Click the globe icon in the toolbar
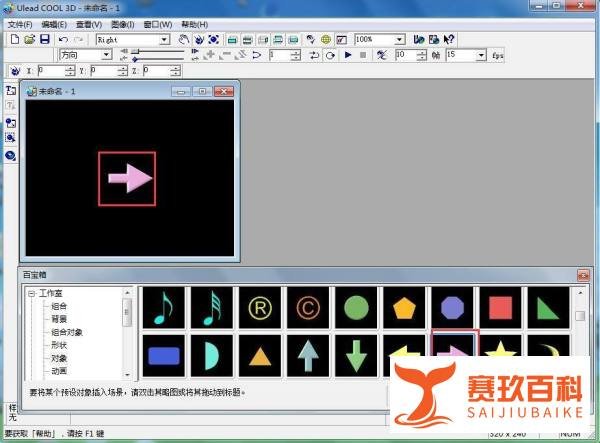 [326, 39]
